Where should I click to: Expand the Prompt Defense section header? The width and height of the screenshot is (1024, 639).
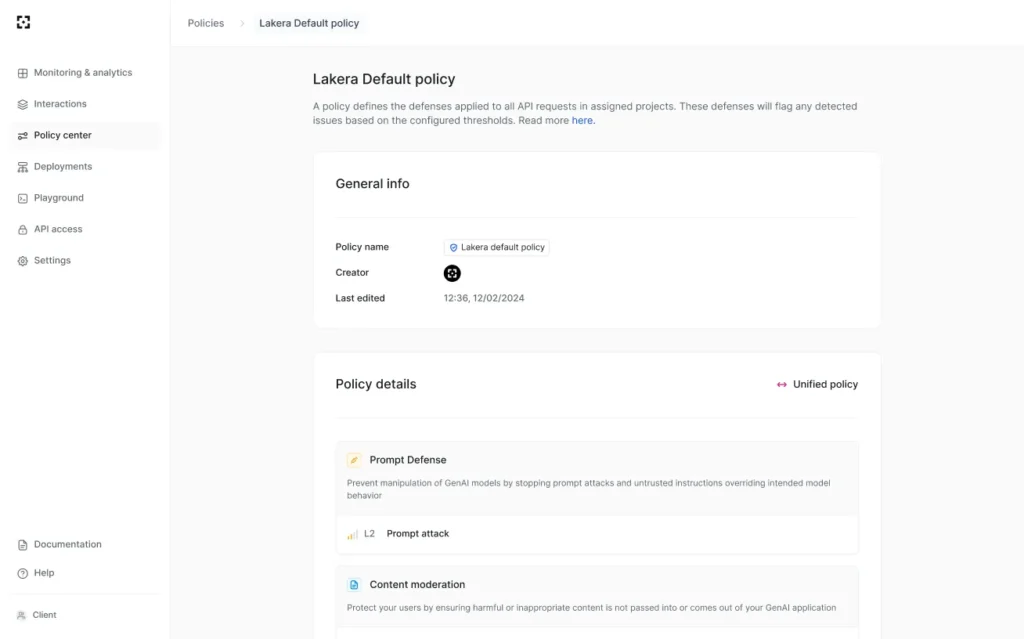tap(596, 461)
